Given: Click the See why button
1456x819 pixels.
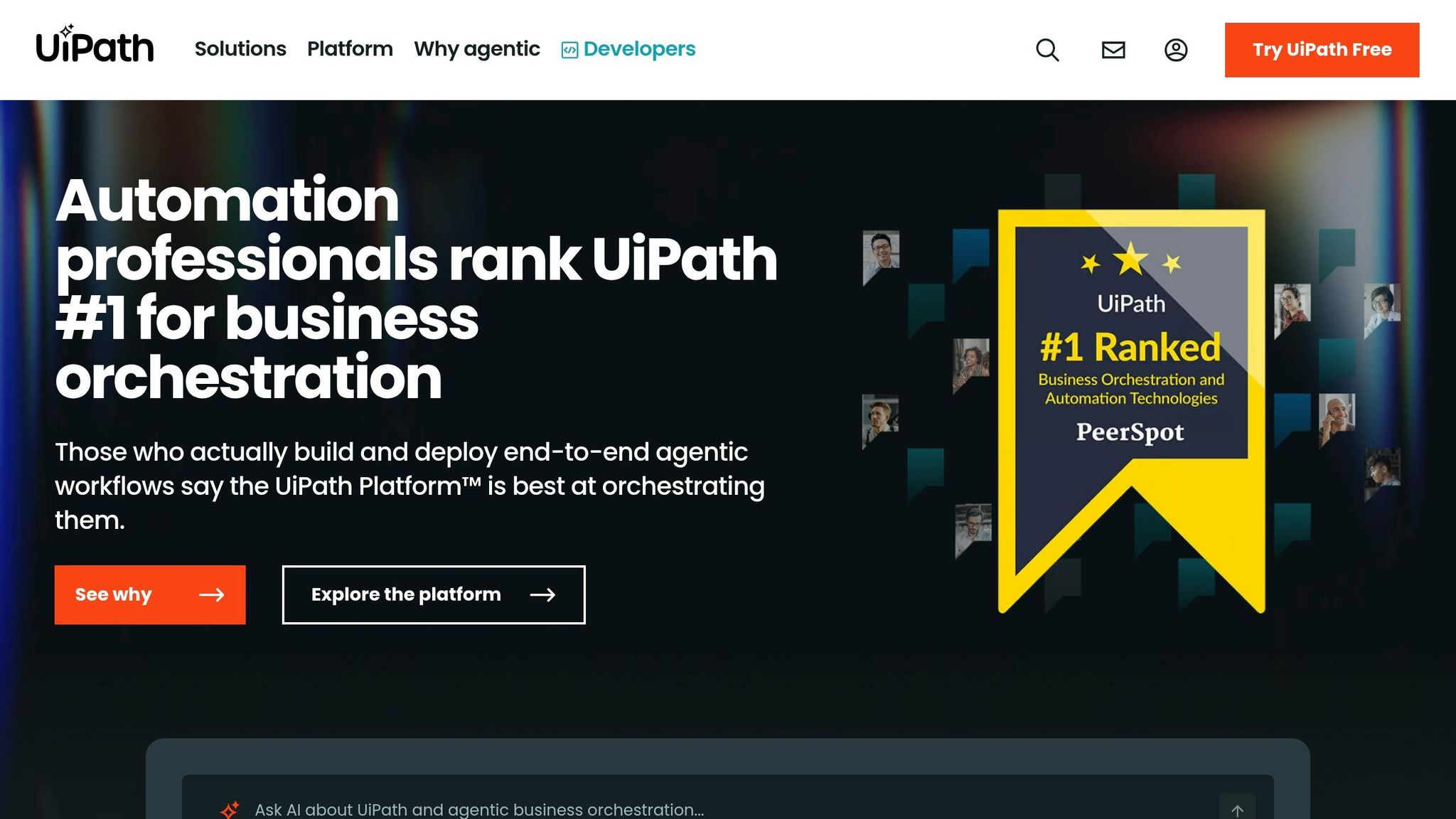Looking at the screenshot, I should click(150, 595).
